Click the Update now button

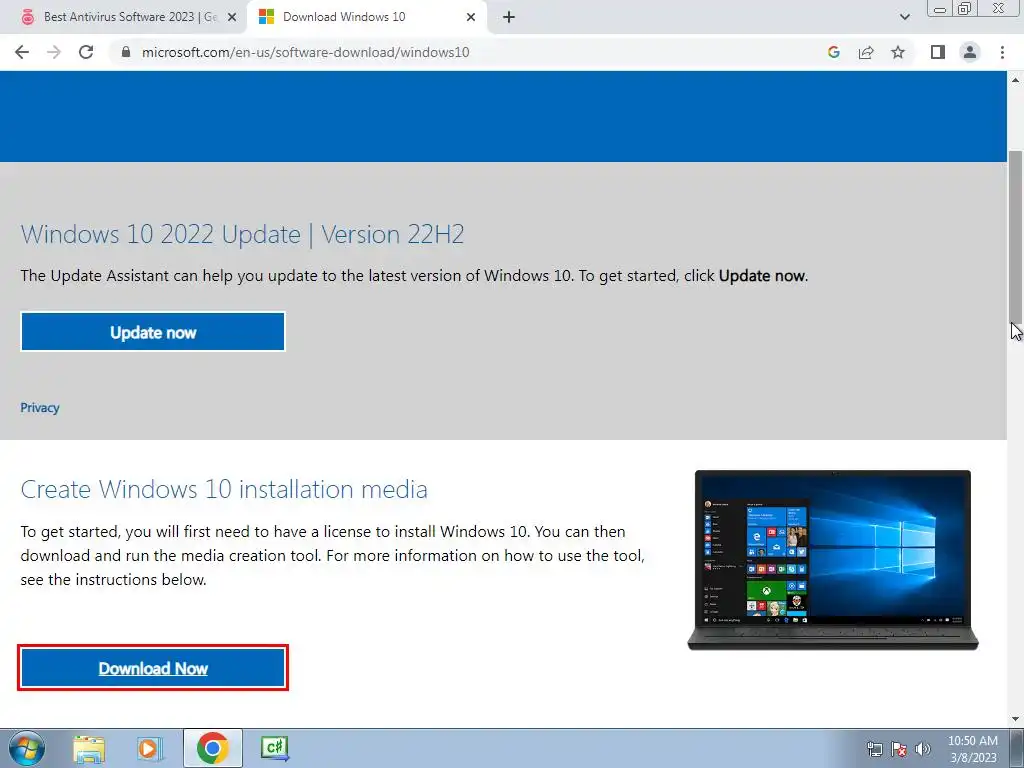click(x=153, y=332)
